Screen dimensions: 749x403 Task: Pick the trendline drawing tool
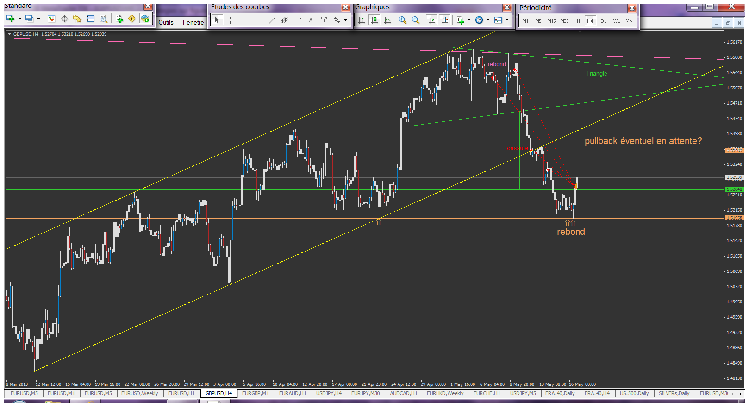(272, 21)
